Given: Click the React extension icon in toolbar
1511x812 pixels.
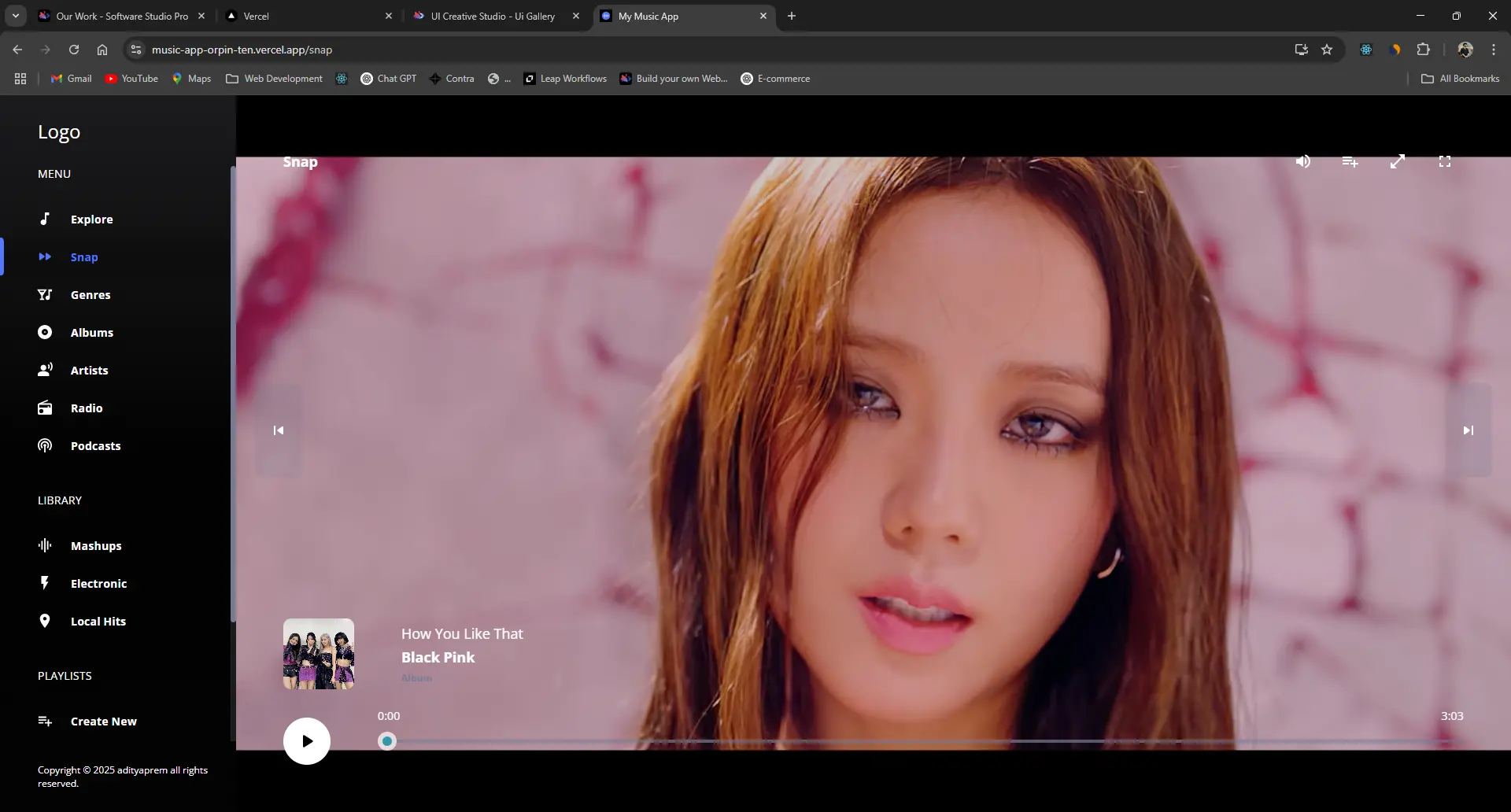Looking at the screenshot, I should [x=1366, y=50].
